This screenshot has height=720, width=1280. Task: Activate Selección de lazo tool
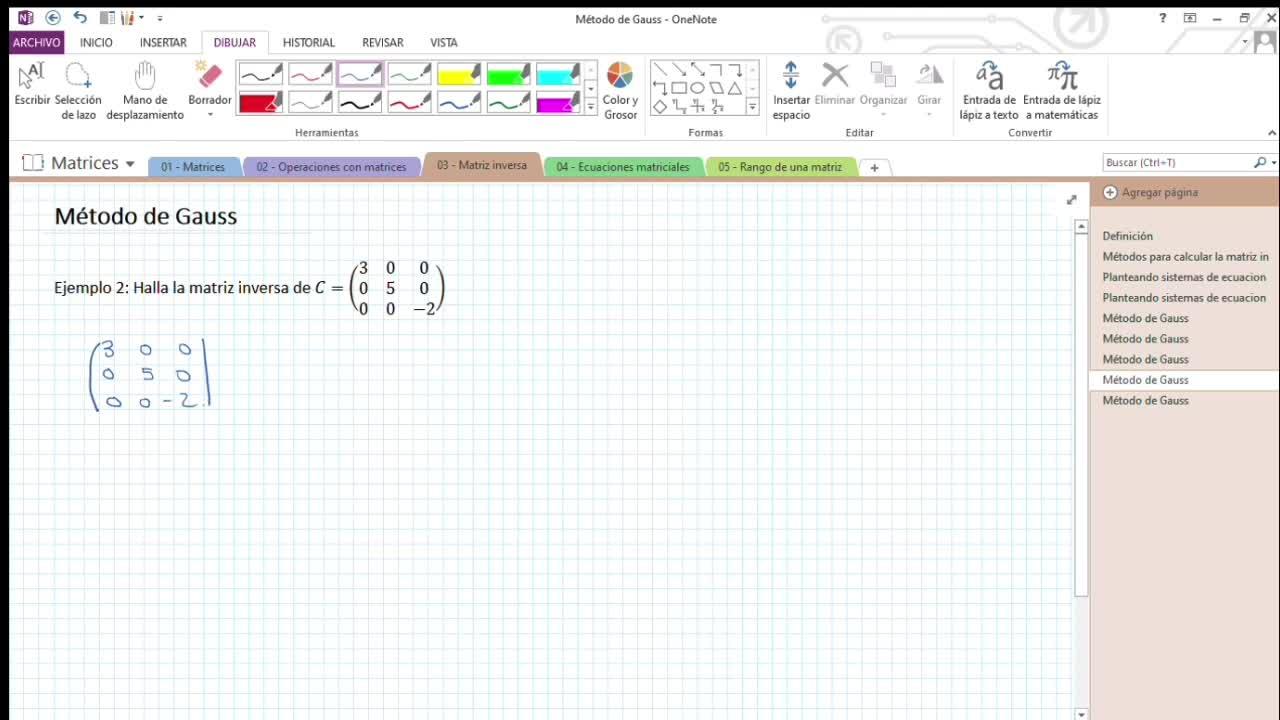[x=78, y=91]
